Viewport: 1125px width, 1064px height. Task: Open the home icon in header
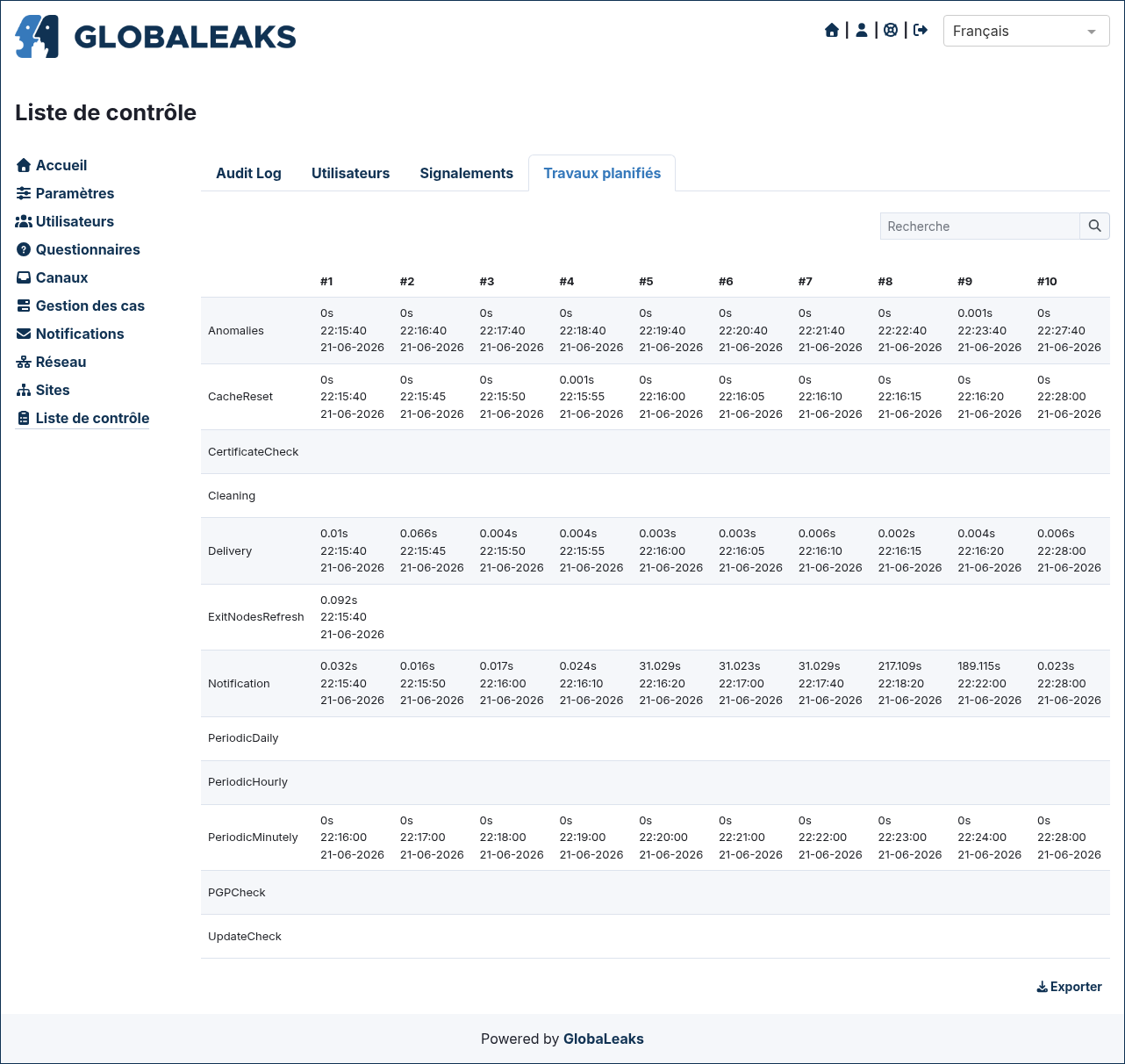(x=832, y=31)
